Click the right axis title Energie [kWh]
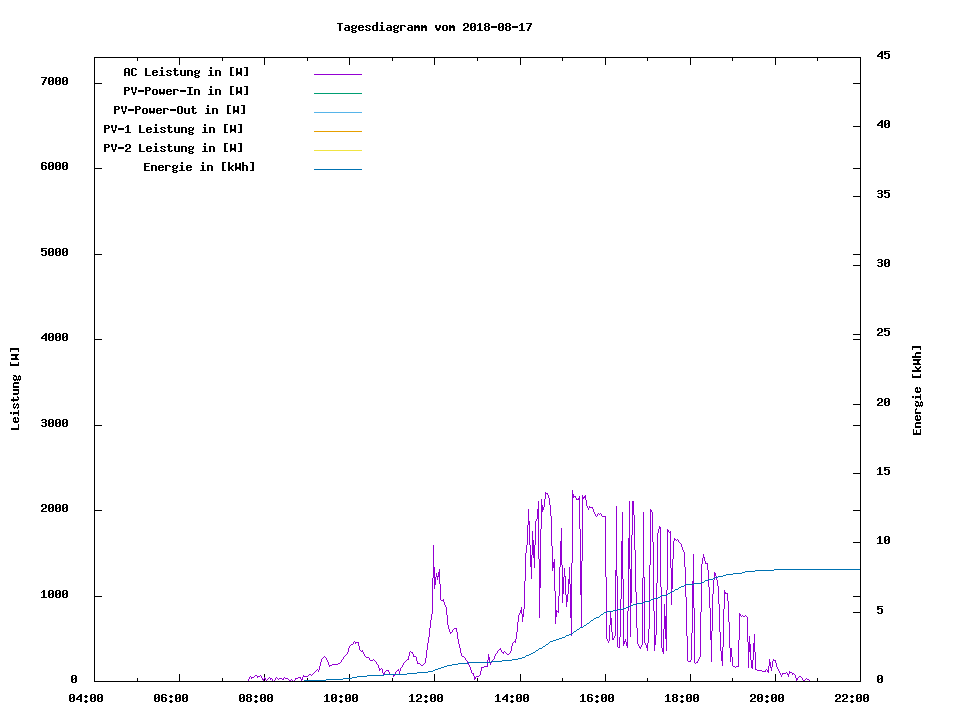 pyautogui.click(x=917, y=390)
